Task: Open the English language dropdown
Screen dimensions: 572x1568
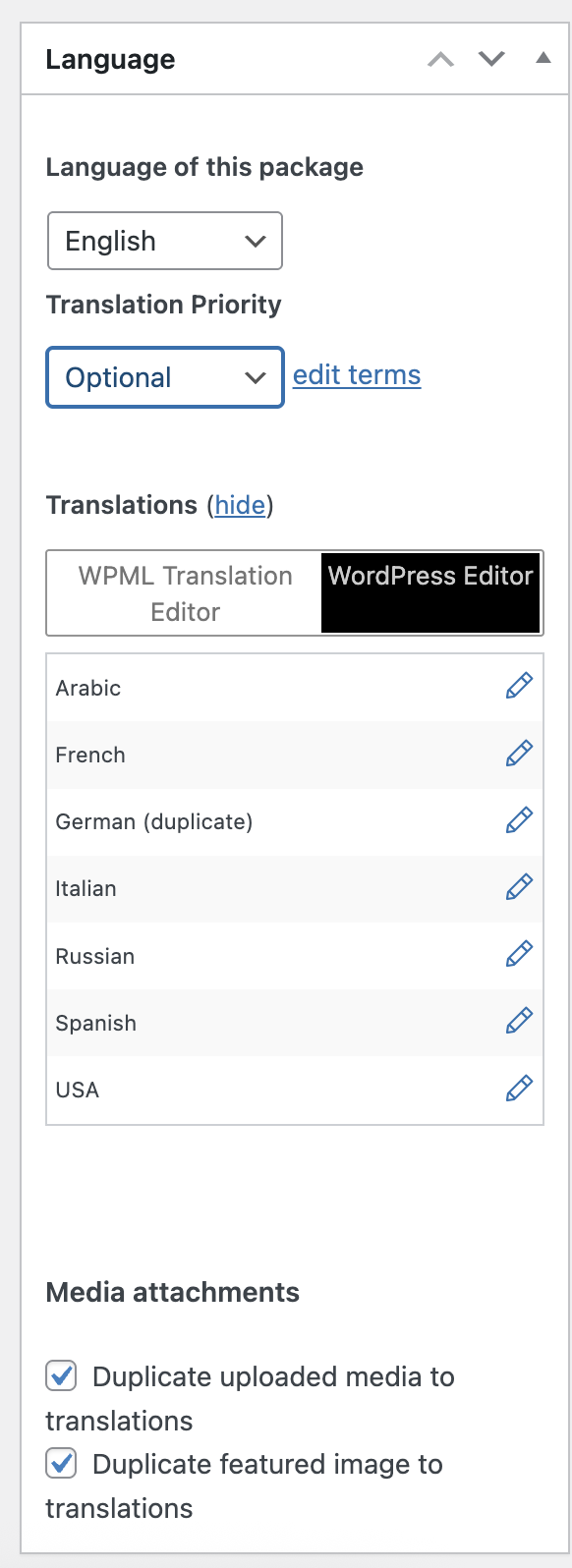Action: (165, 241)
